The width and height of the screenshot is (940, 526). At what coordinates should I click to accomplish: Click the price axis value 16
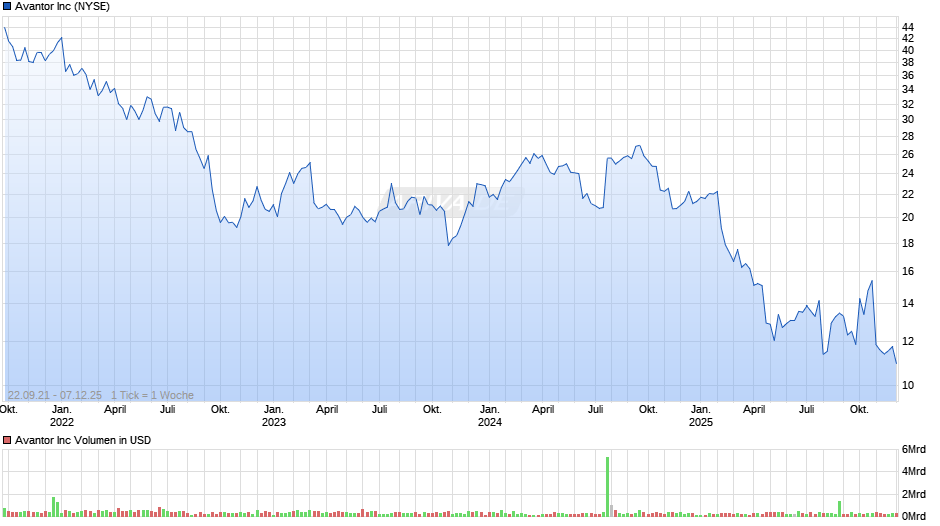click(x=908, y=271)
